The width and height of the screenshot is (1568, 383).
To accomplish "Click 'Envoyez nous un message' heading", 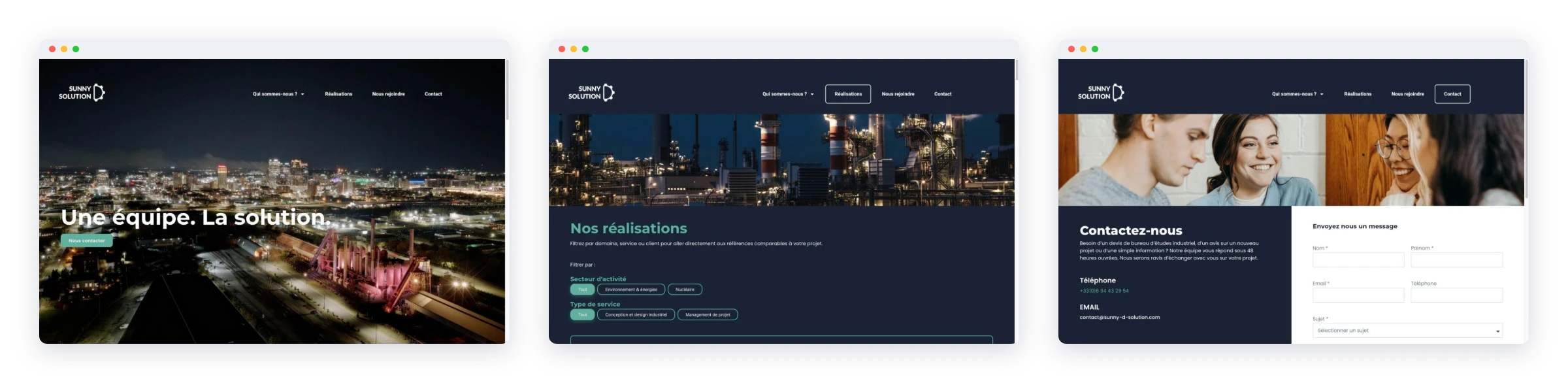I will tap(1355, 227).
